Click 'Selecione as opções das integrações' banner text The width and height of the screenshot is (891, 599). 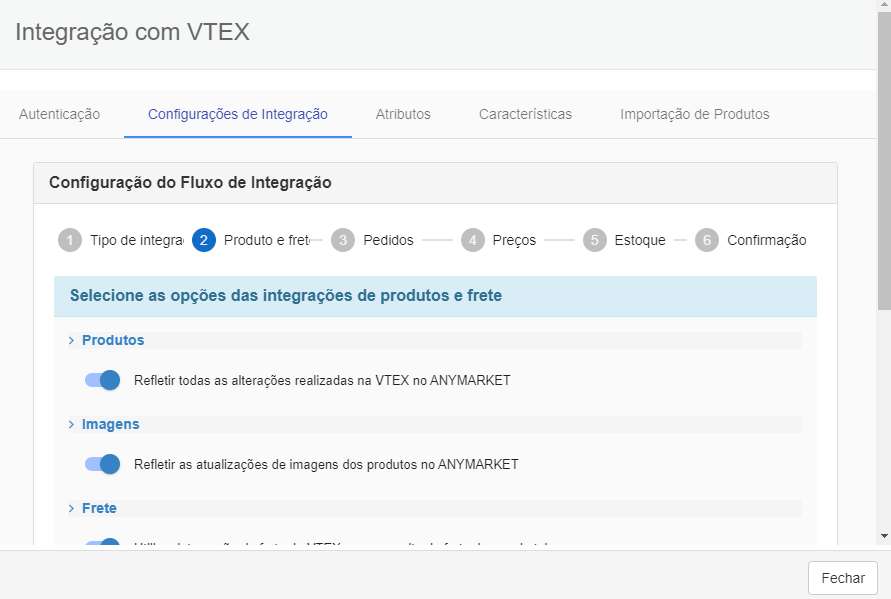(x=286, y=296)
